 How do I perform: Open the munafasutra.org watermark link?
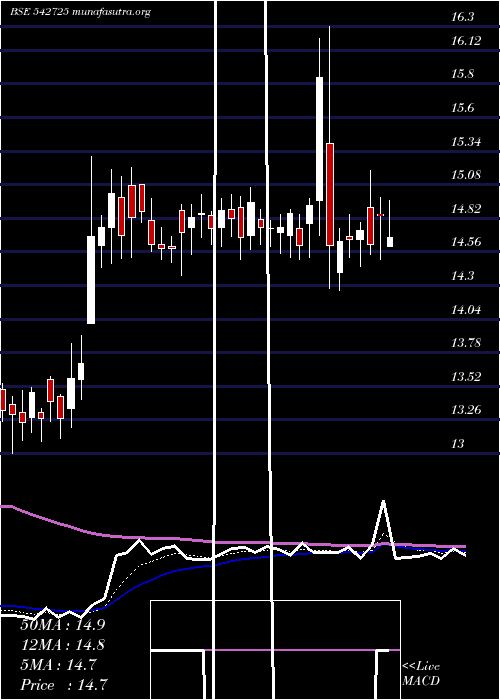[x=111, y=12]
